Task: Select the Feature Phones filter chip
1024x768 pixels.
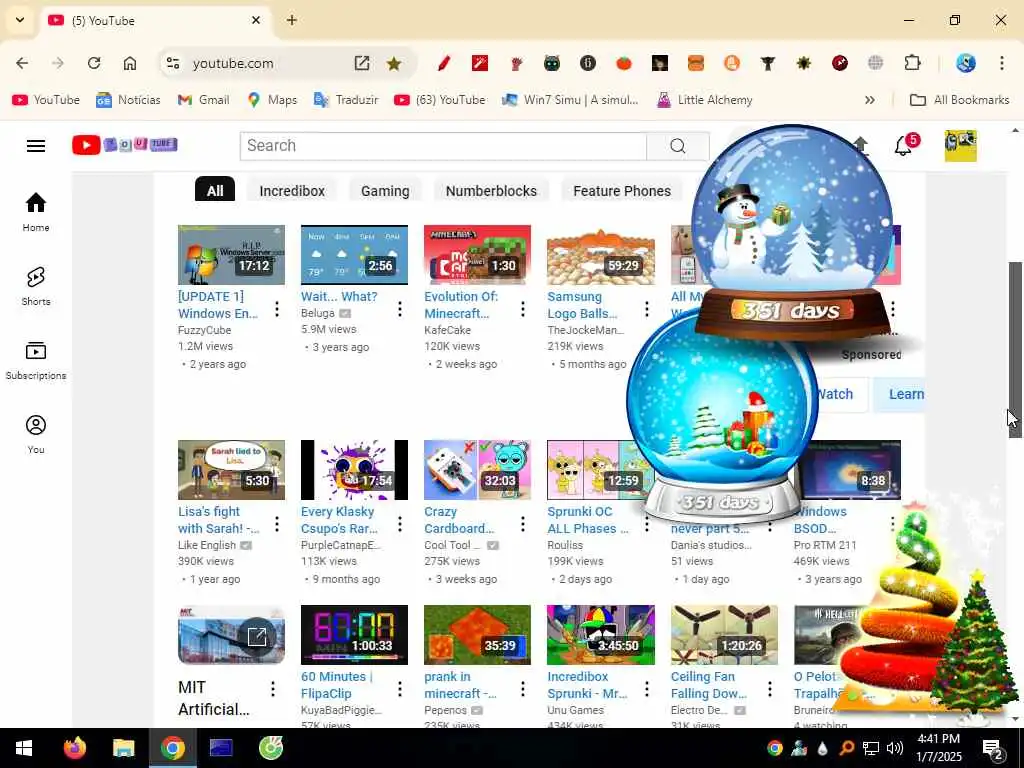Action: [x=622, y=191]
